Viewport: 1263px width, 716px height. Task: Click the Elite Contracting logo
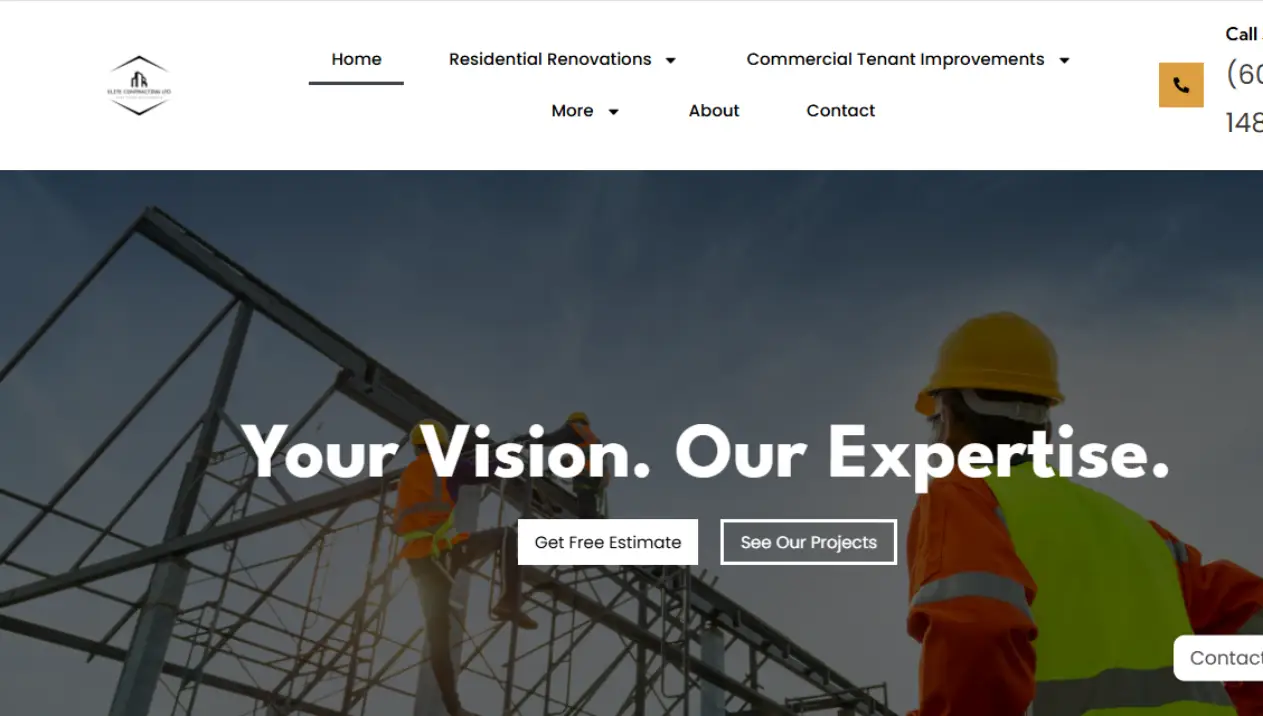click(139, 85)
